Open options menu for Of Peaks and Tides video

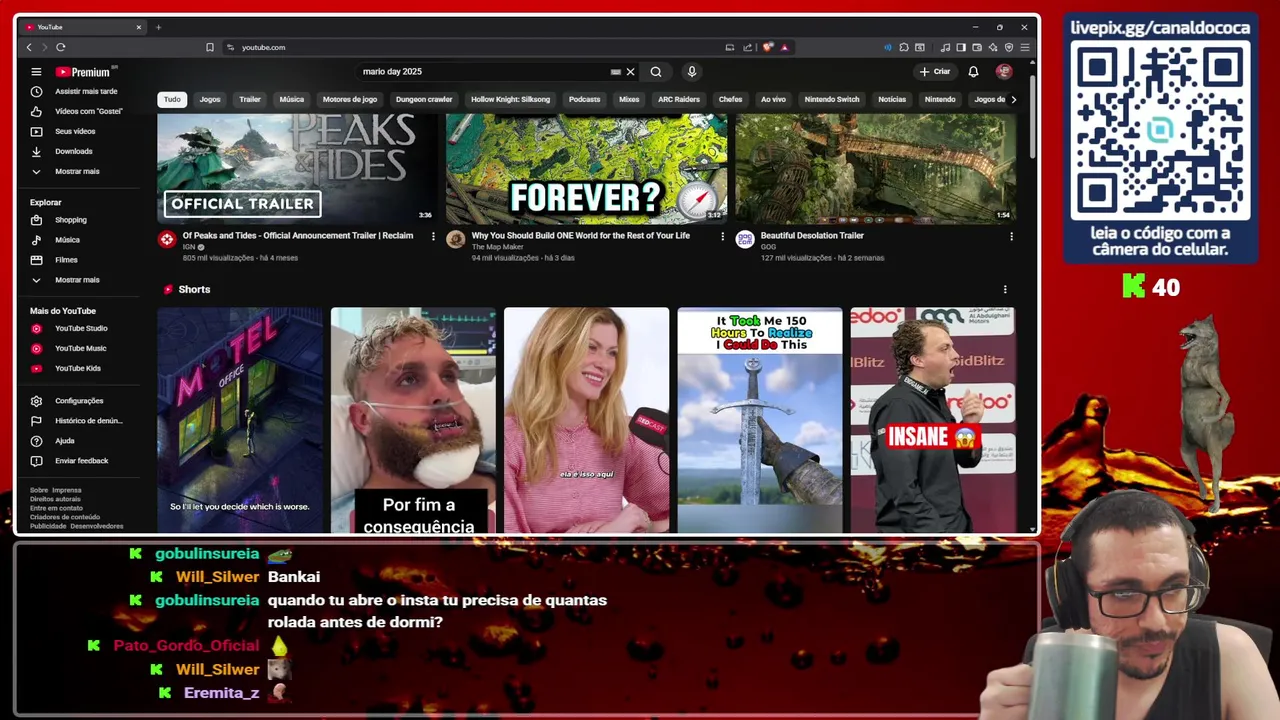(433, 236)
